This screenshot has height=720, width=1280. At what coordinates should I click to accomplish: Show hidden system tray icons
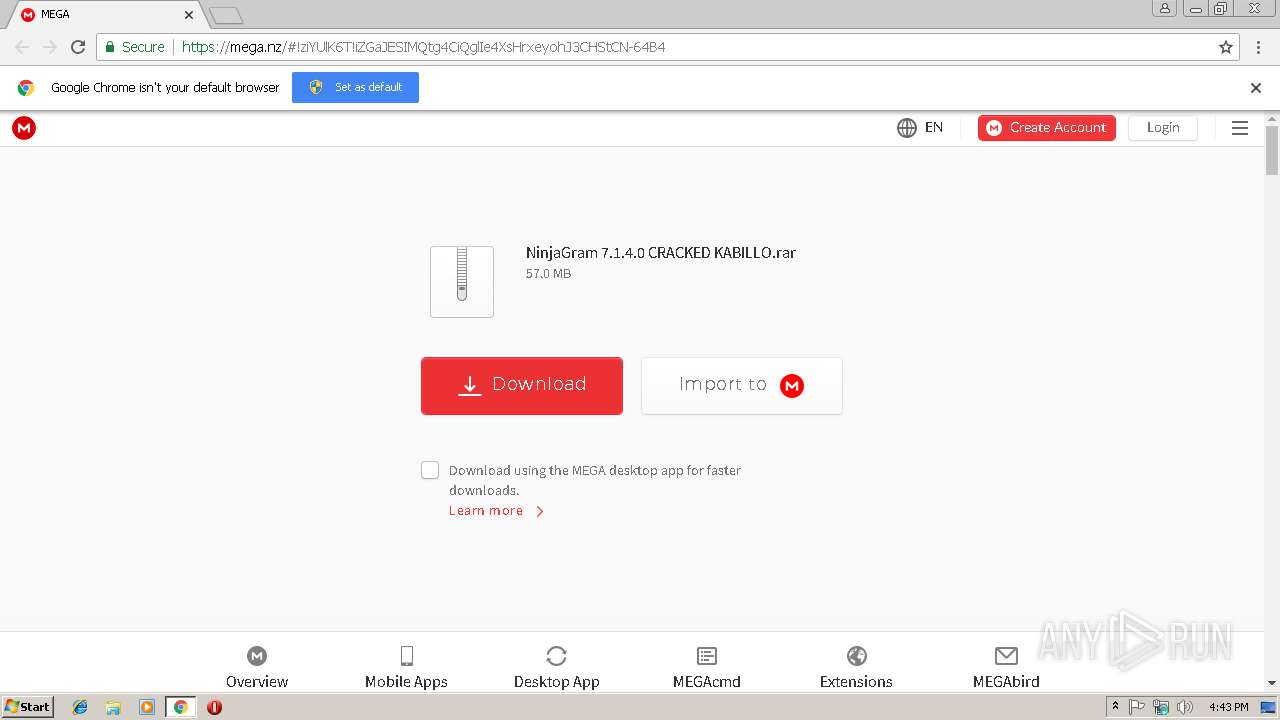pos(1115,707)
